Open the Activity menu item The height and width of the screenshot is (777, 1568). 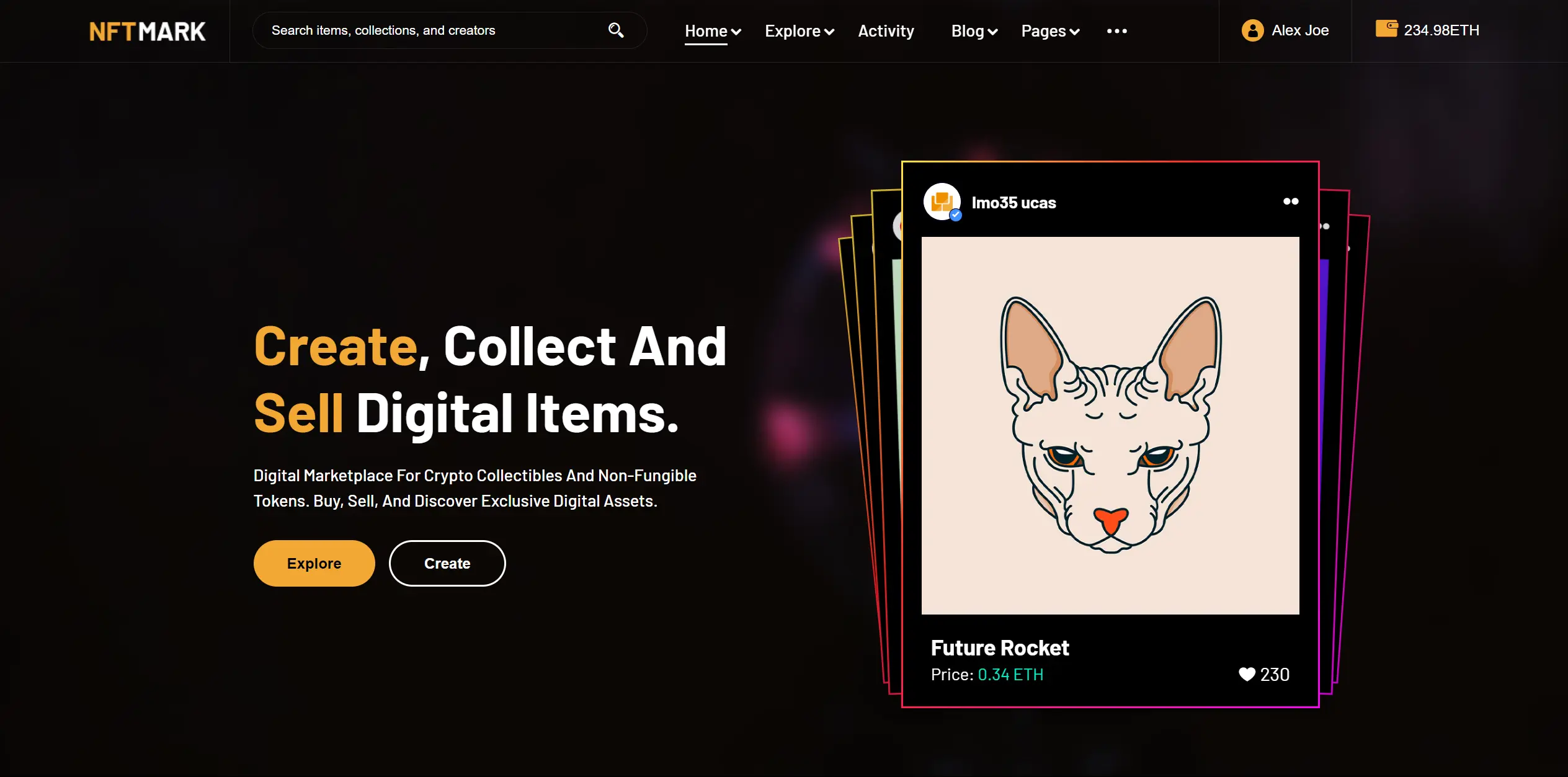[886, 31]
